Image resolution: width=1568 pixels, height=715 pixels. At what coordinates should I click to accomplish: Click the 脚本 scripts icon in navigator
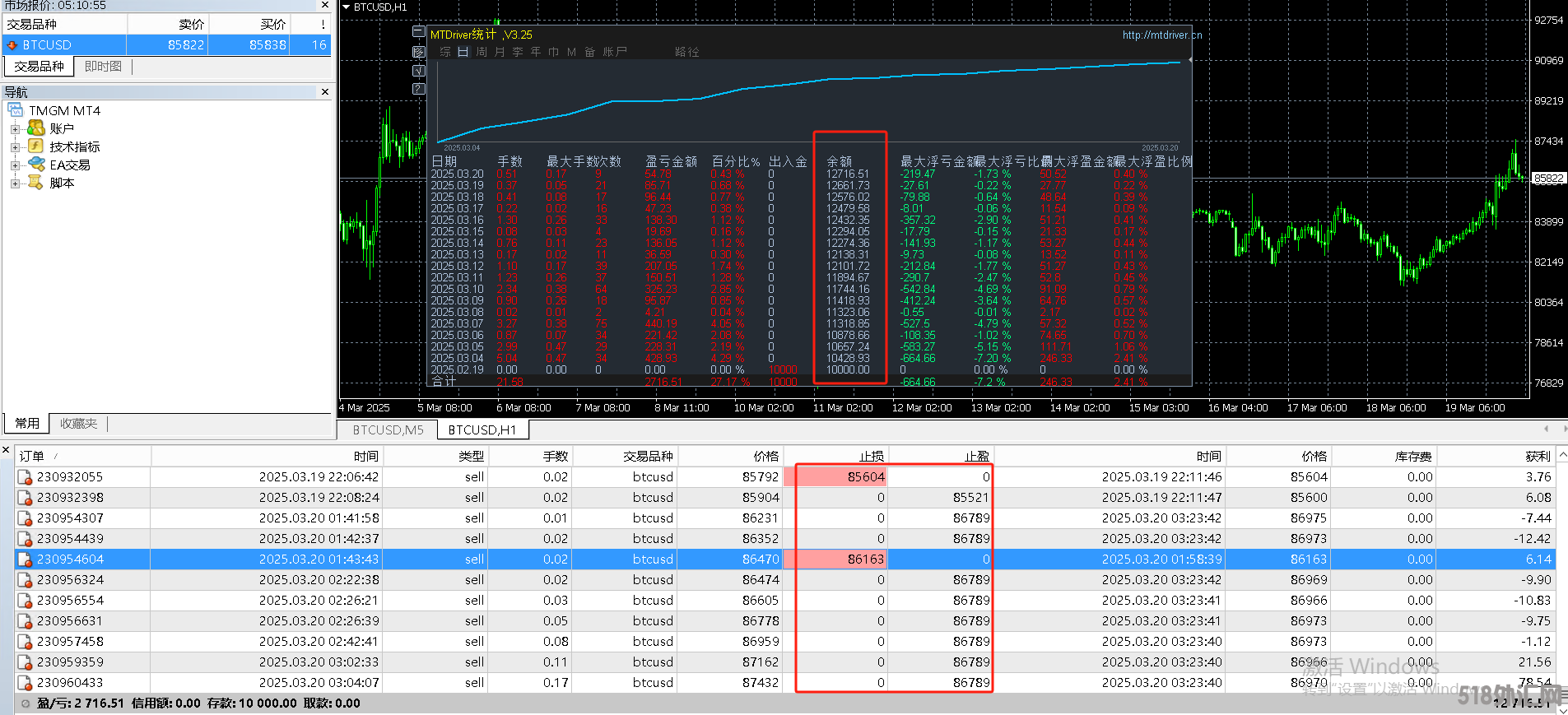(x=36, y=183)
